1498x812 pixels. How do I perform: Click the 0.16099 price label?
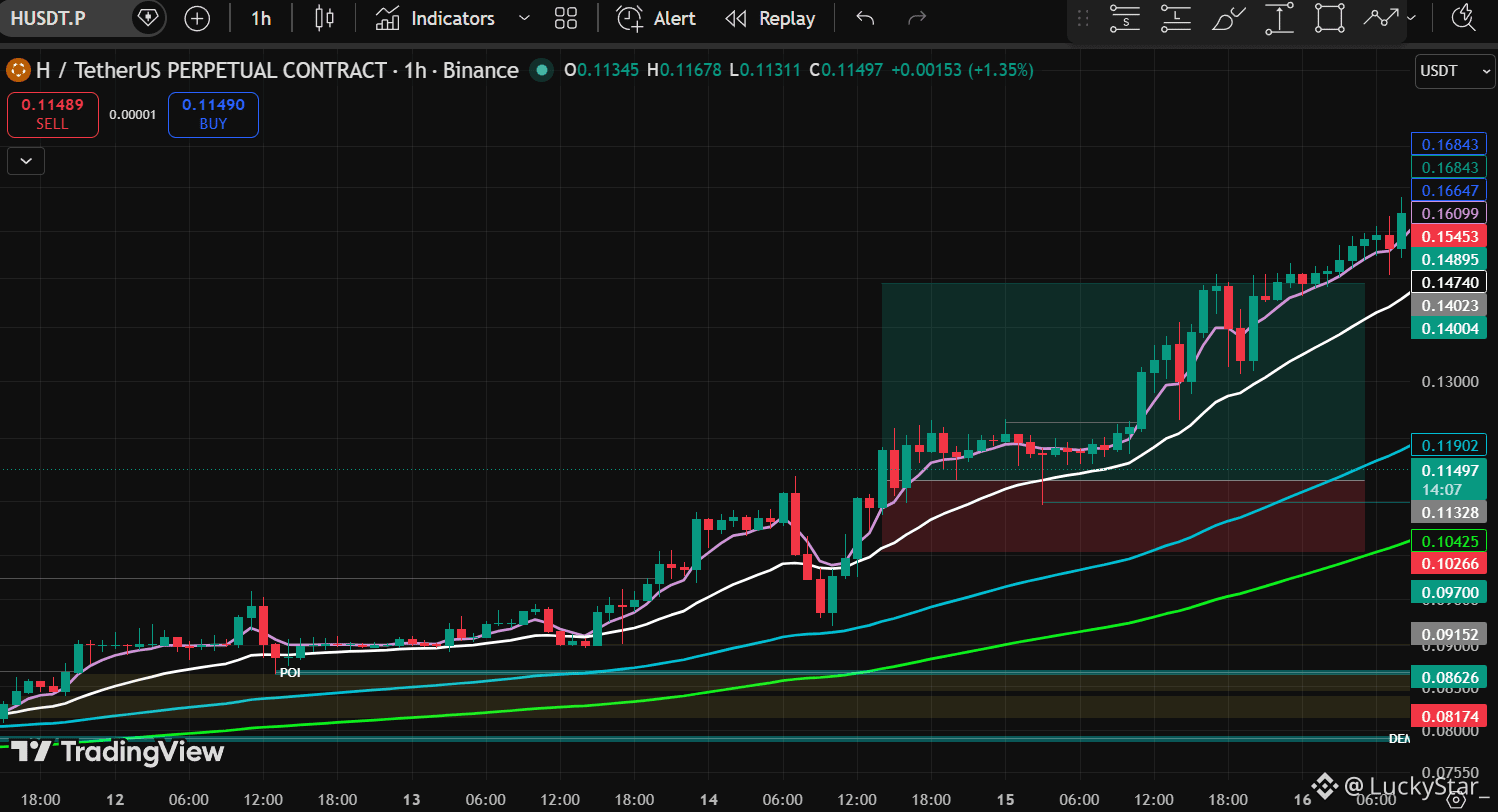(x=1449, y=213)
